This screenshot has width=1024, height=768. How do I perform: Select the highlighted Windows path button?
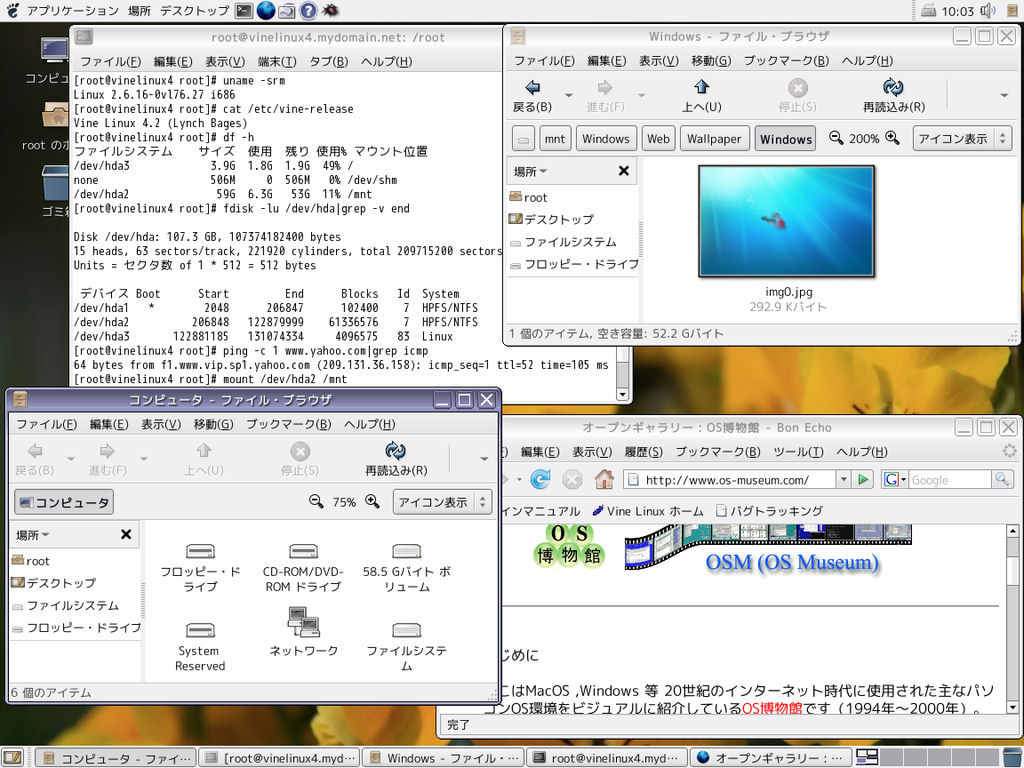[786, 139]
